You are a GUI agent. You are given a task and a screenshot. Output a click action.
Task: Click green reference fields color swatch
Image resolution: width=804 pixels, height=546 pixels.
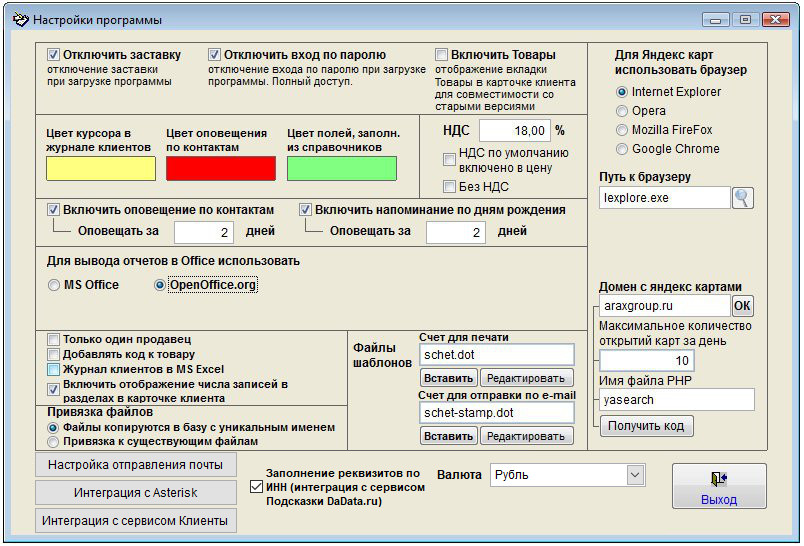coord(342,169)
